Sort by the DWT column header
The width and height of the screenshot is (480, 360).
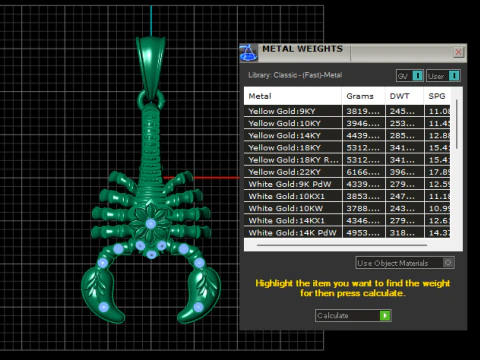click(x=404, y=96)
